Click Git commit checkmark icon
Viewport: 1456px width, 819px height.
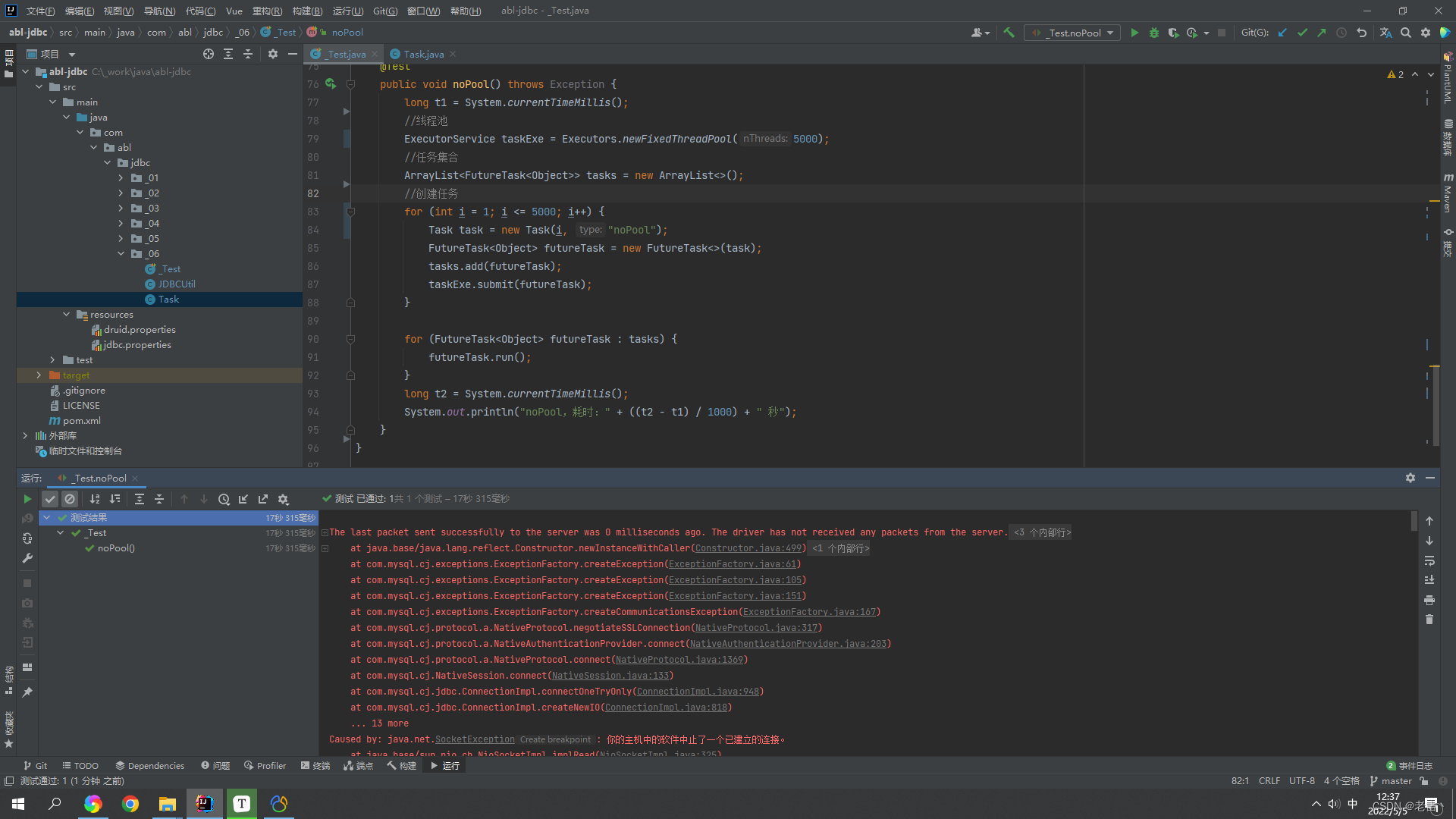coord(1302,33)
